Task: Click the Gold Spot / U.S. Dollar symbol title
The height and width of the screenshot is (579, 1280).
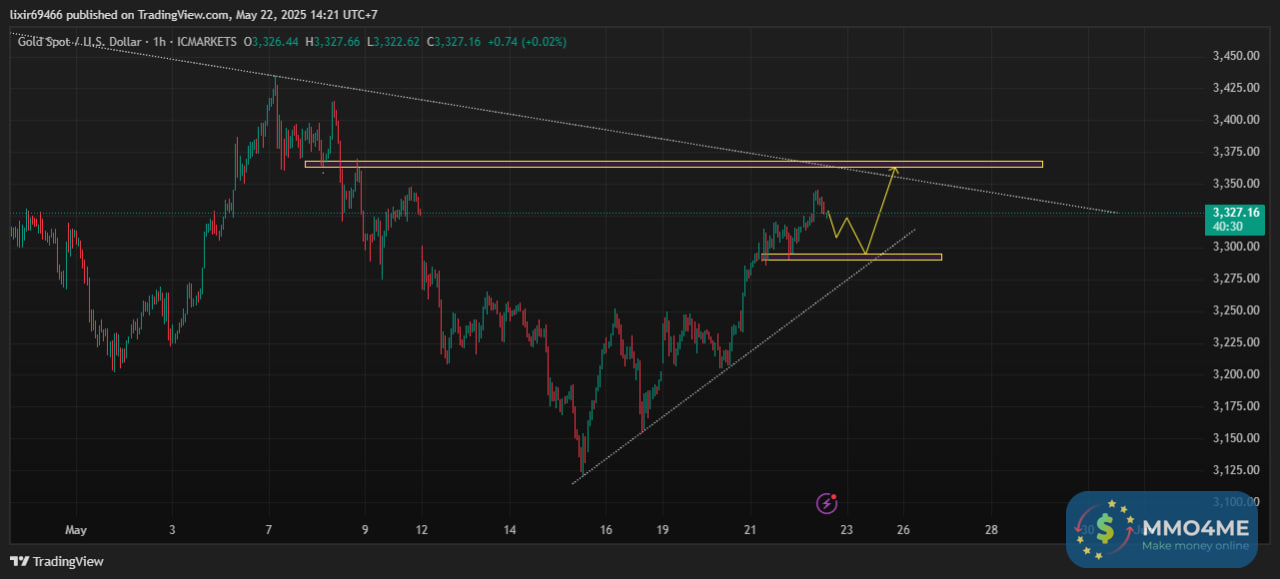Action: pos(79,42)
